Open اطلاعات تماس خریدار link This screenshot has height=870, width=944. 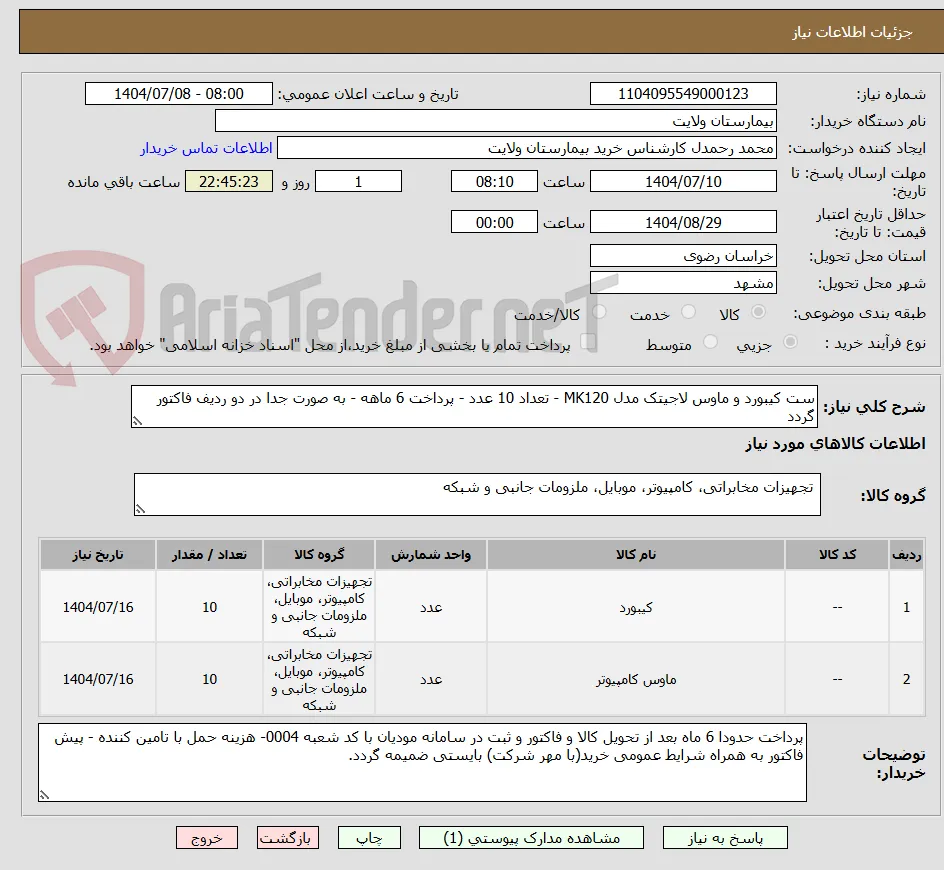click(206, 148)
